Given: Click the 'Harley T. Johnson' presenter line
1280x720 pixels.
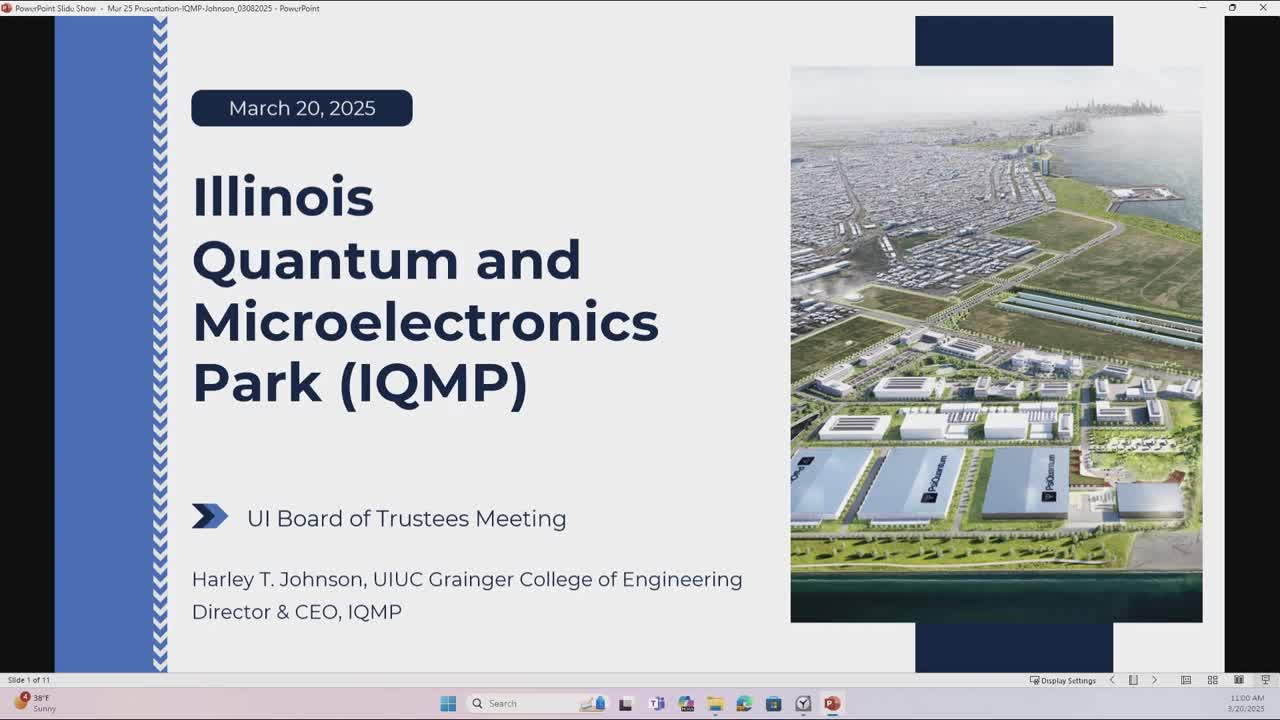Looking at the screenshot, I should coord(467,579).
